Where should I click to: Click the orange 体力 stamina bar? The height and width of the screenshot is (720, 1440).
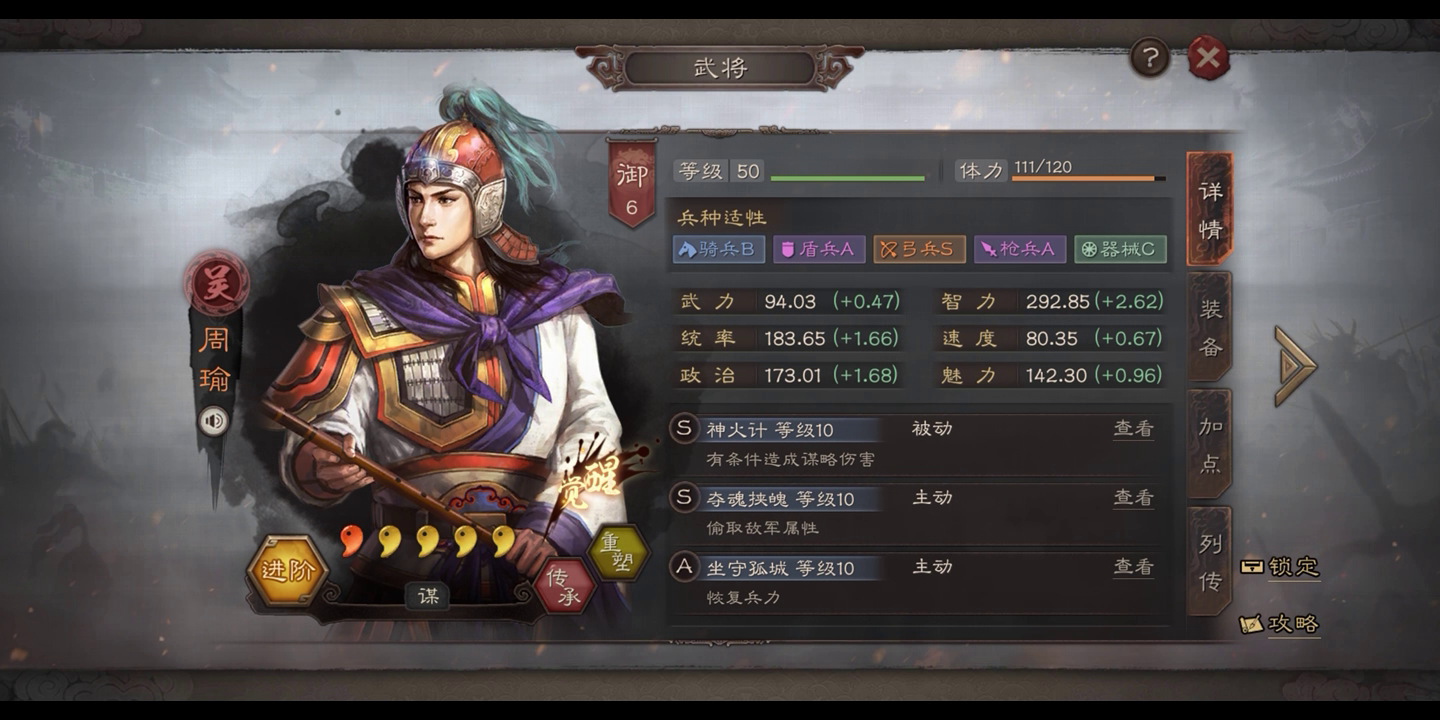[x=1088, y=179]
